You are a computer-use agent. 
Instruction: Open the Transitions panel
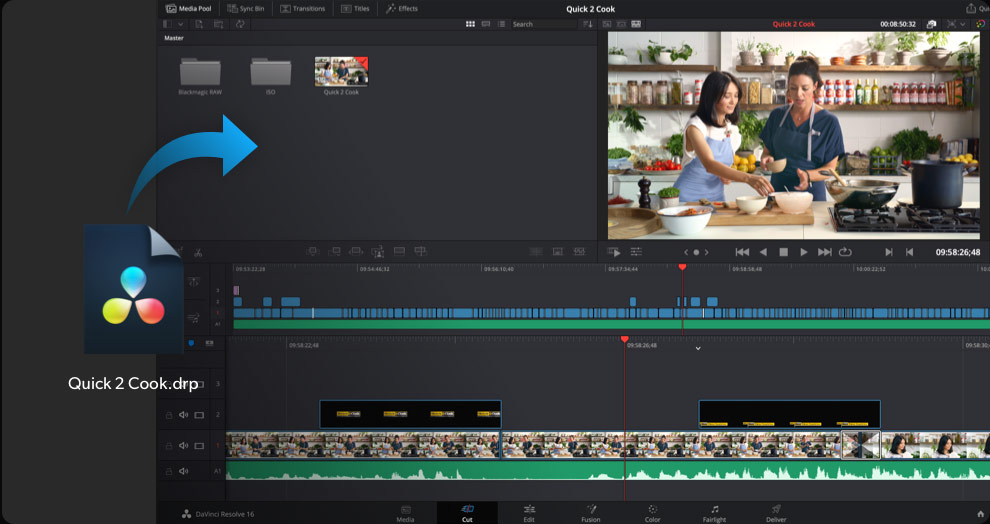coord(302,9)
